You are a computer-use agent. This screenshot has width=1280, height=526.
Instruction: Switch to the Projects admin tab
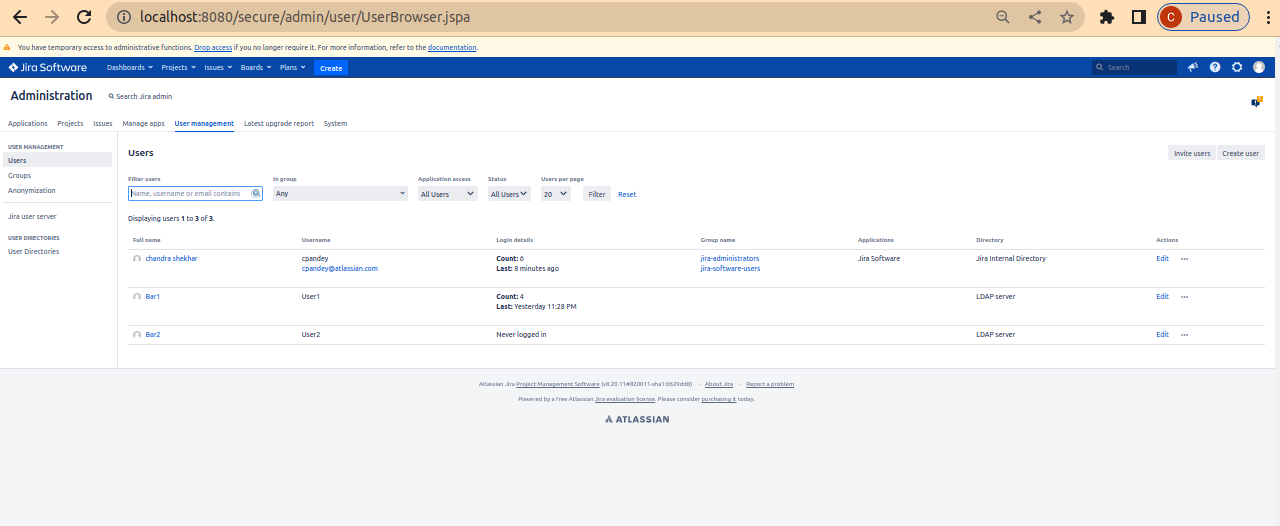(70, 124)
